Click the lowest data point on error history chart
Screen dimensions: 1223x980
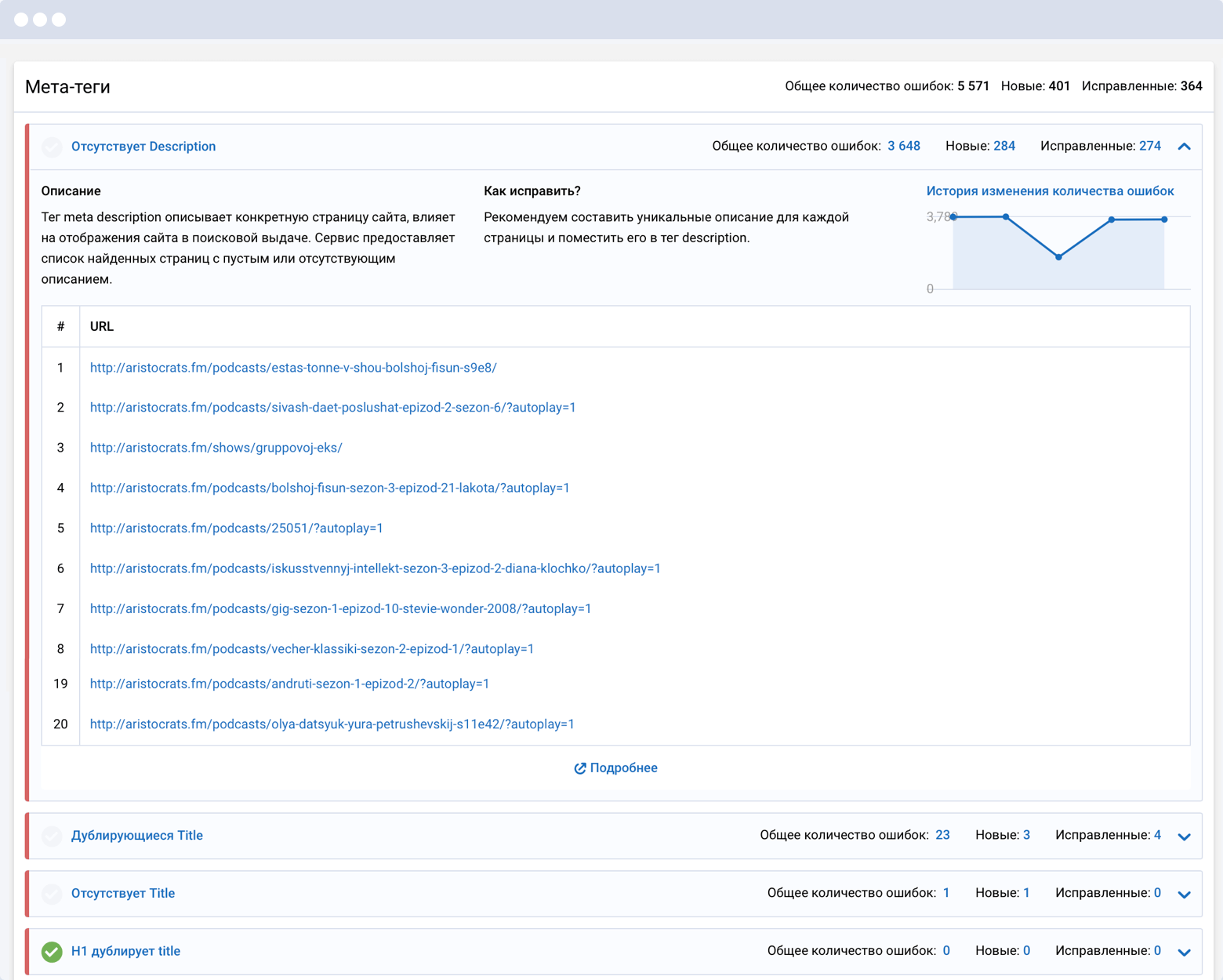pos(1058,256)
